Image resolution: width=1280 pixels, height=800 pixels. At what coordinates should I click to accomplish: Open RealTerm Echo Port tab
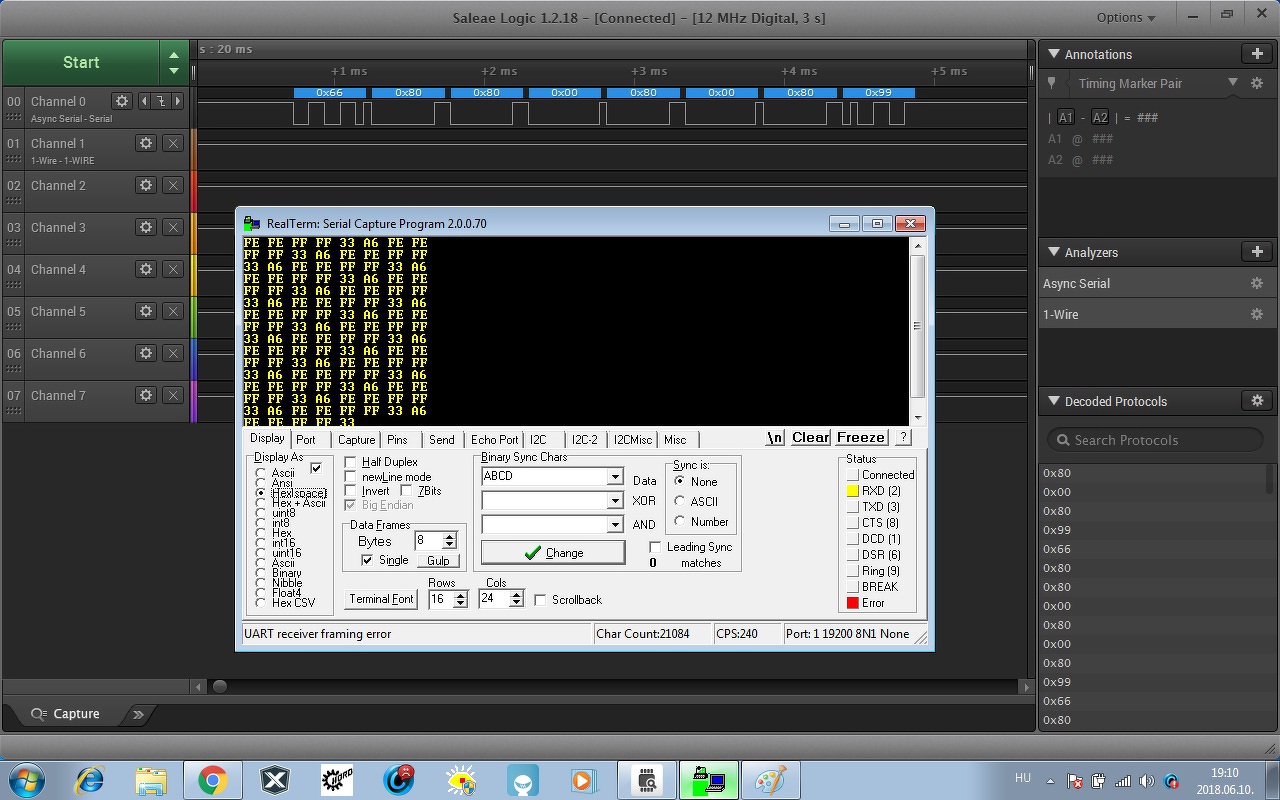click(x=494, y=439)
